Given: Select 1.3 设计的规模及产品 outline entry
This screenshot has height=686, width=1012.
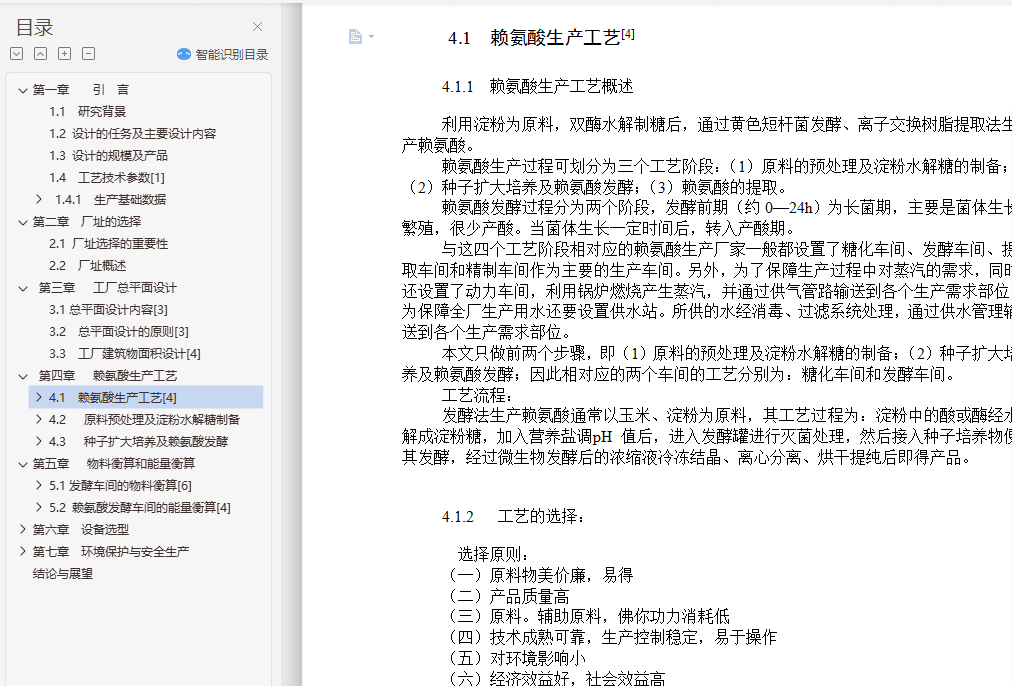Looking at the screenshot, I should tap(108, 156).
